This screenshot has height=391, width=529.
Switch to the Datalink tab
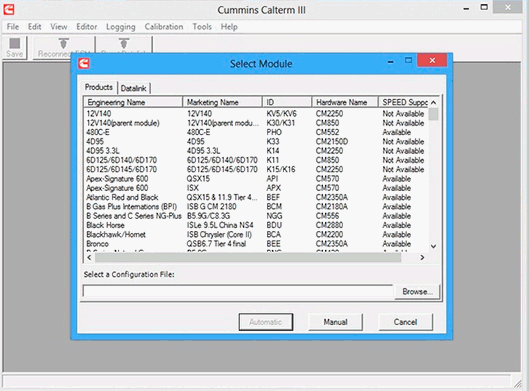click(134, 88)
